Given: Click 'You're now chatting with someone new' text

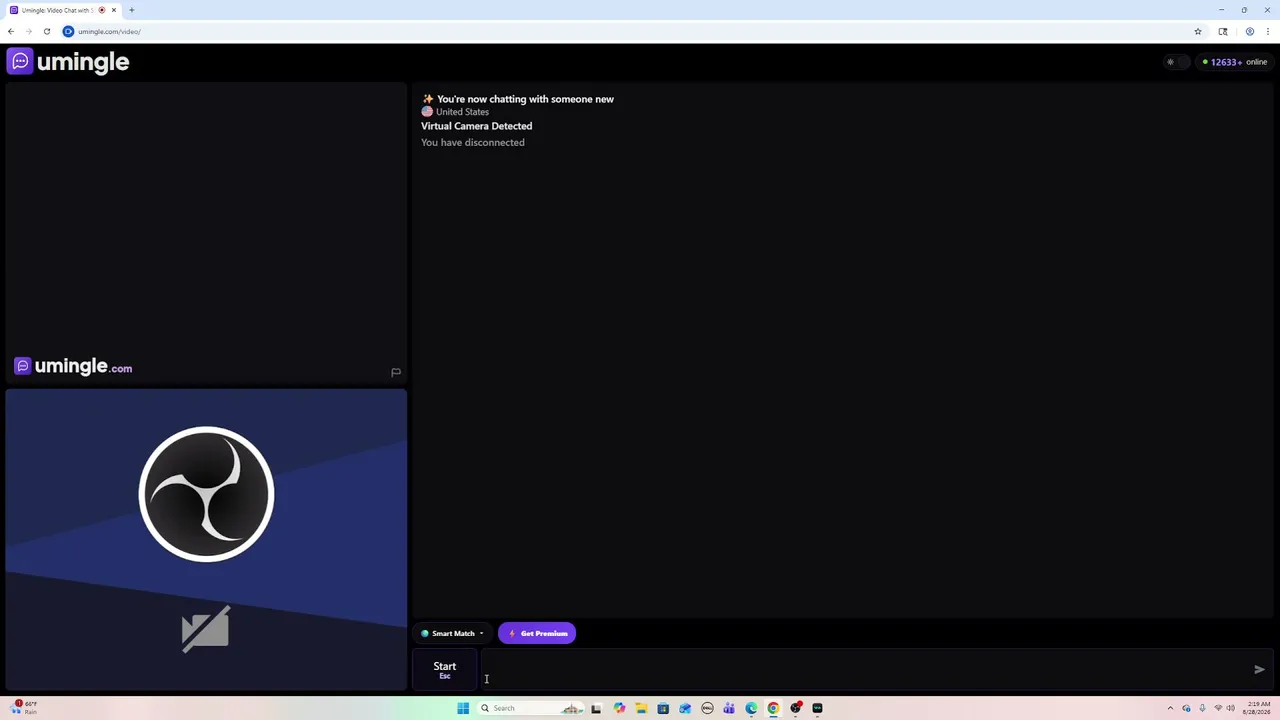Looking at the screenshot, I should click(525, 99).
